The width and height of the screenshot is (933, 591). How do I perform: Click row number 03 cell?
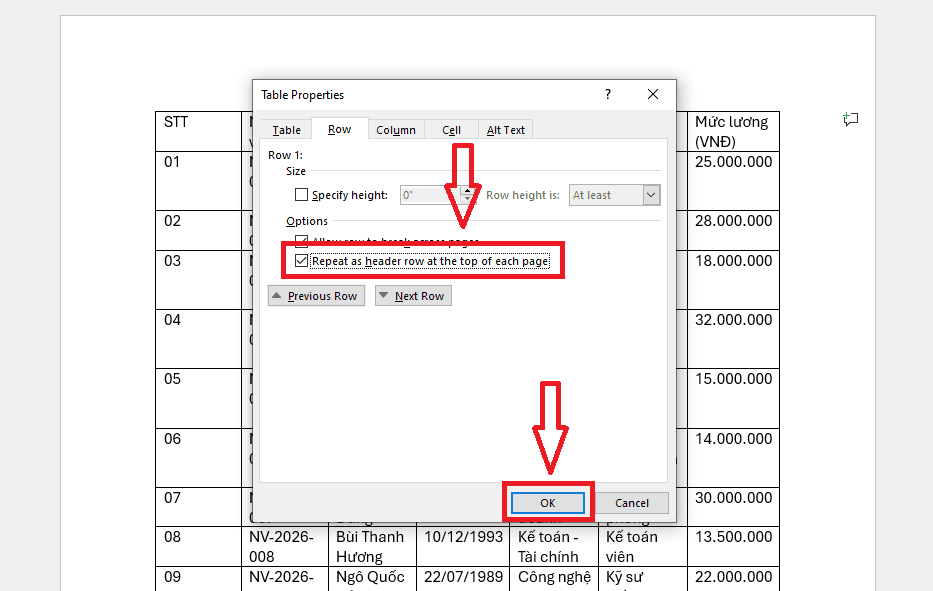pos(198,280)
